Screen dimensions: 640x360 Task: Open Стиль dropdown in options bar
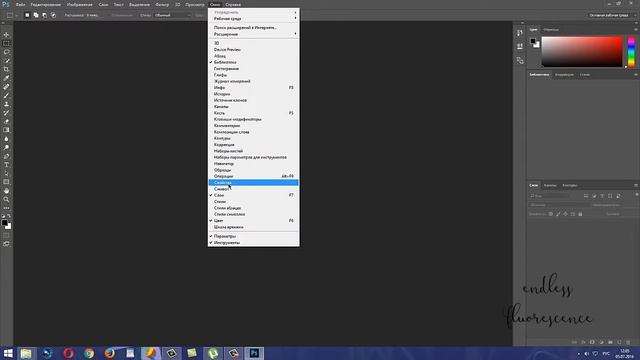click(x=173, y=15)
